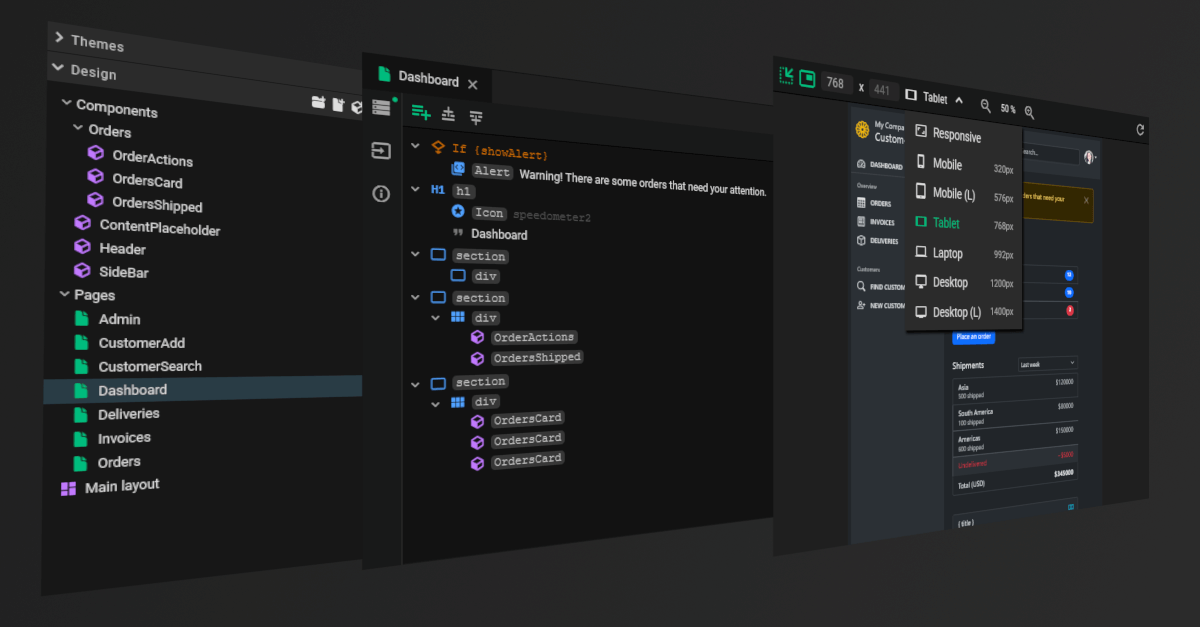Collapse the Pages tree node

[63, 294]
